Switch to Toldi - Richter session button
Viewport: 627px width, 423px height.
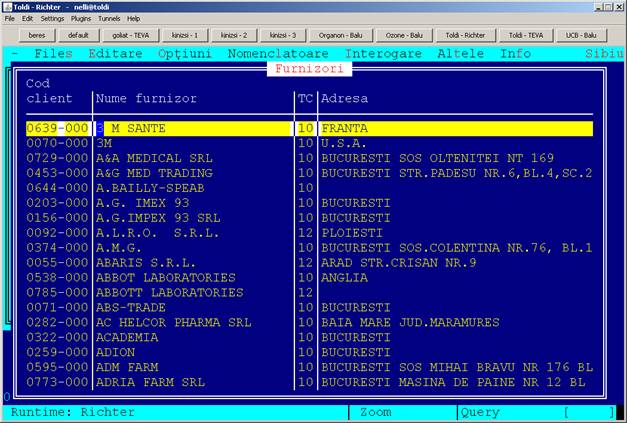point(465,35)
